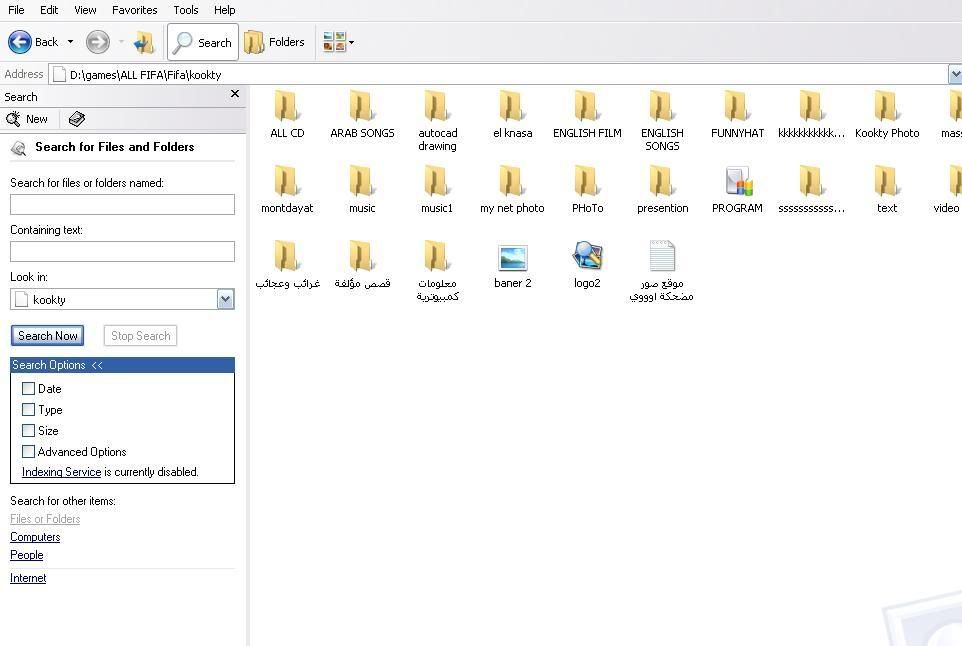Viewport: 962px width, 646px height.
Task: Focus the files or folders named field
Action: click(x=122, y=204)
